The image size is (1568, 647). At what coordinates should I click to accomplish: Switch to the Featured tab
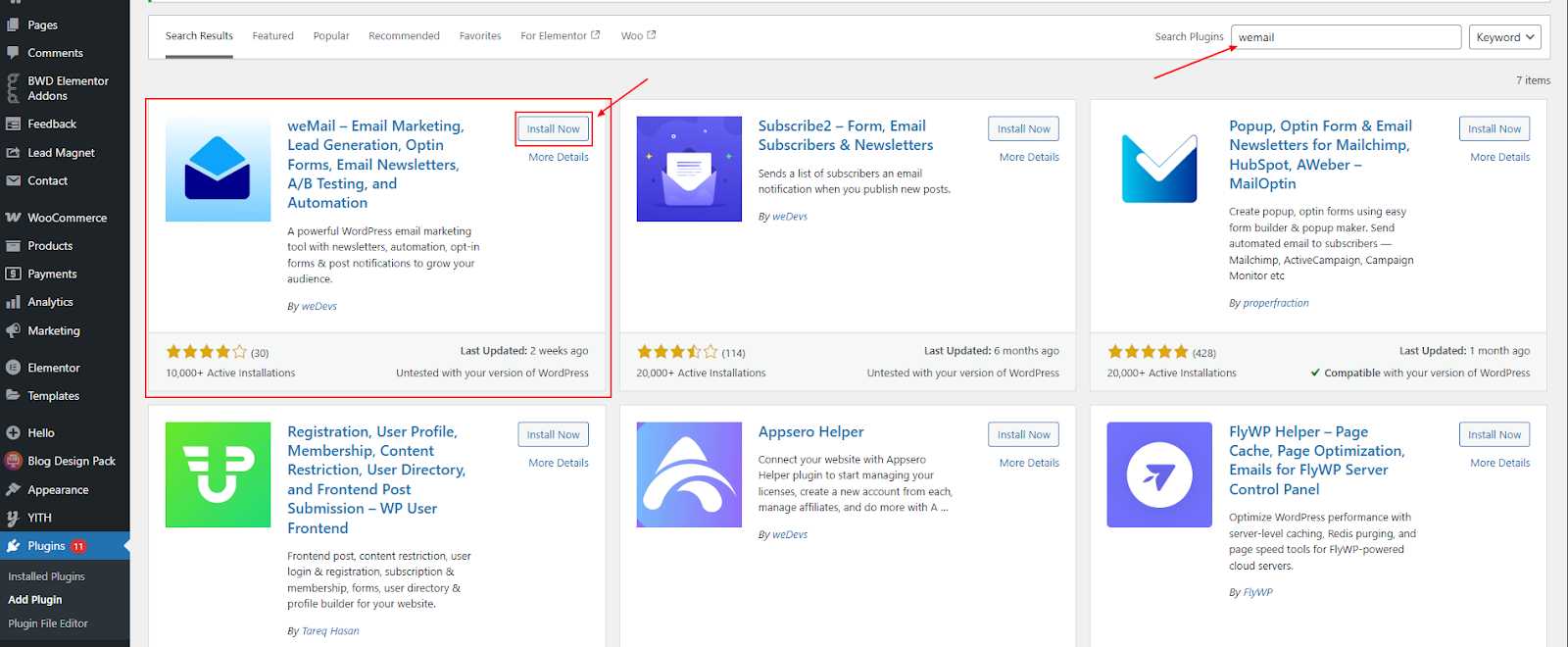(272, 36)
